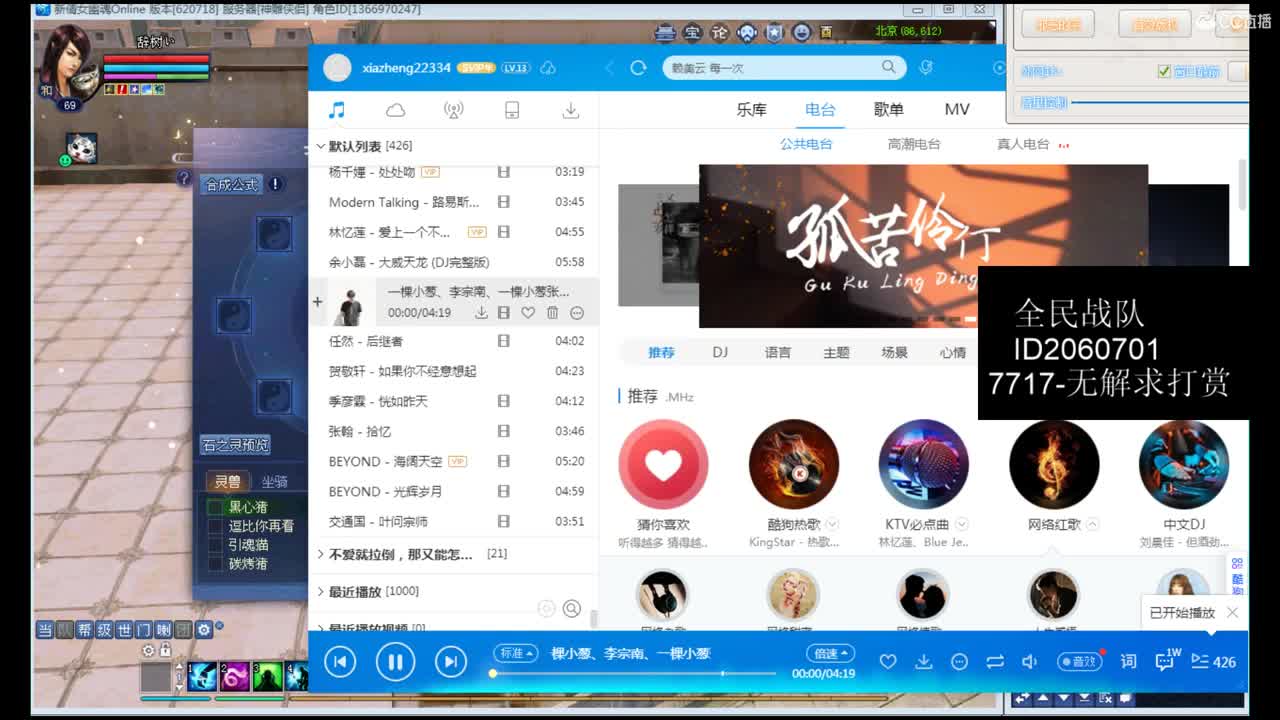Click the 合成公式 button in game panel
The image size is (1280, 720).
pos(231,184)
